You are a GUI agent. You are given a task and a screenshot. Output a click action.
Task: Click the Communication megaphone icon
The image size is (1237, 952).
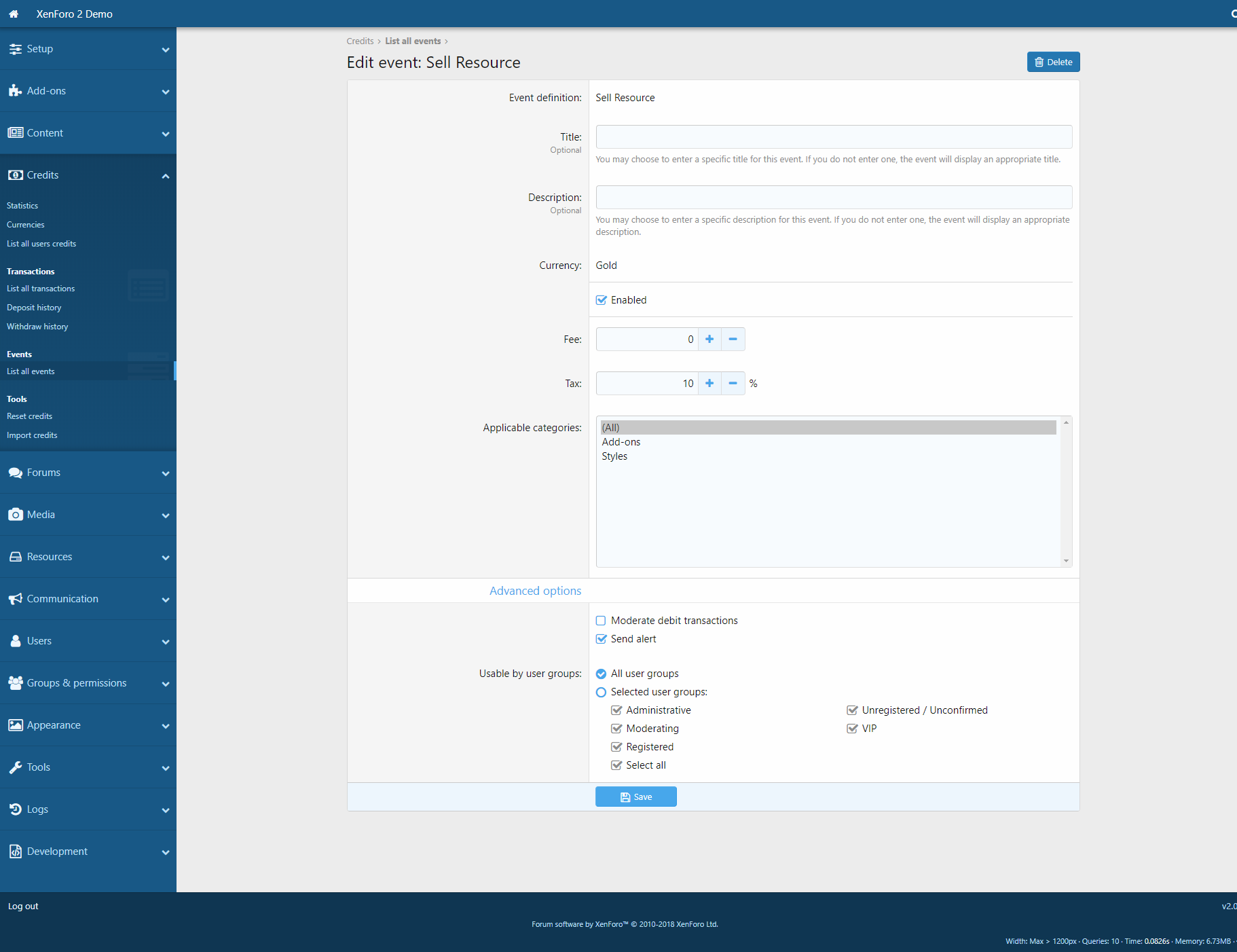click(15, 599)
